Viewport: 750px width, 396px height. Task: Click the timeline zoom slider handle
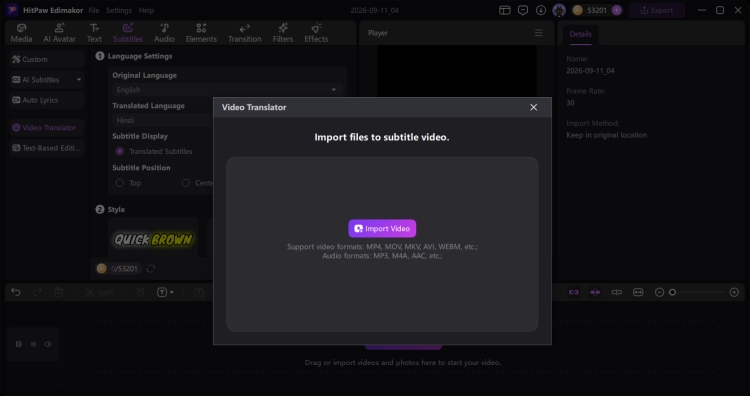coord(672,292)
